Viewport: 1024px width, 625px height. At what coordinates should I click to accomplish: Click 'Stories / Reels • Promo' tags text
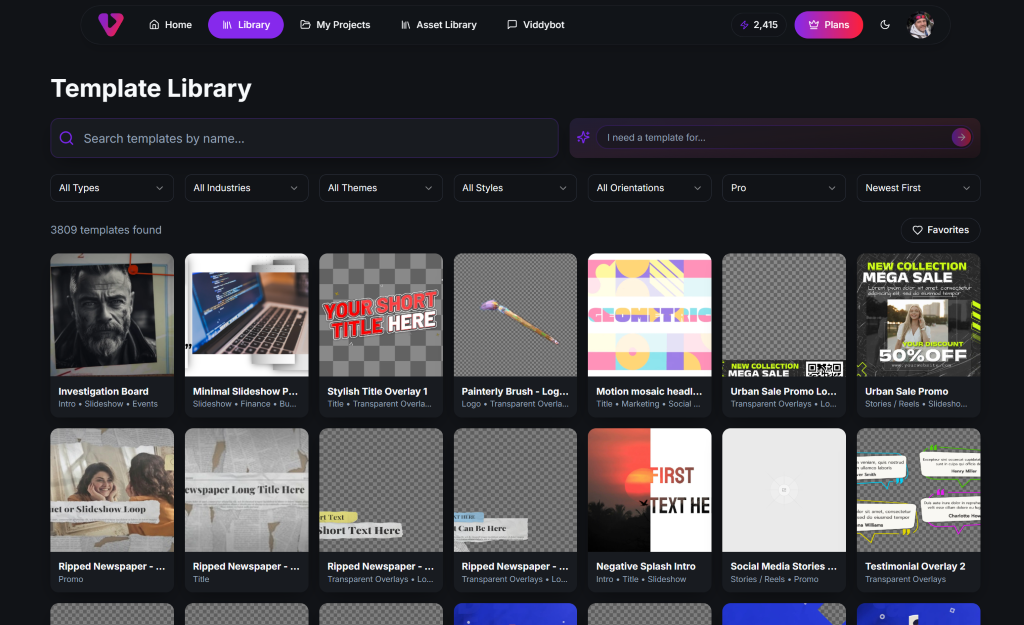click(x=775, y=579)
